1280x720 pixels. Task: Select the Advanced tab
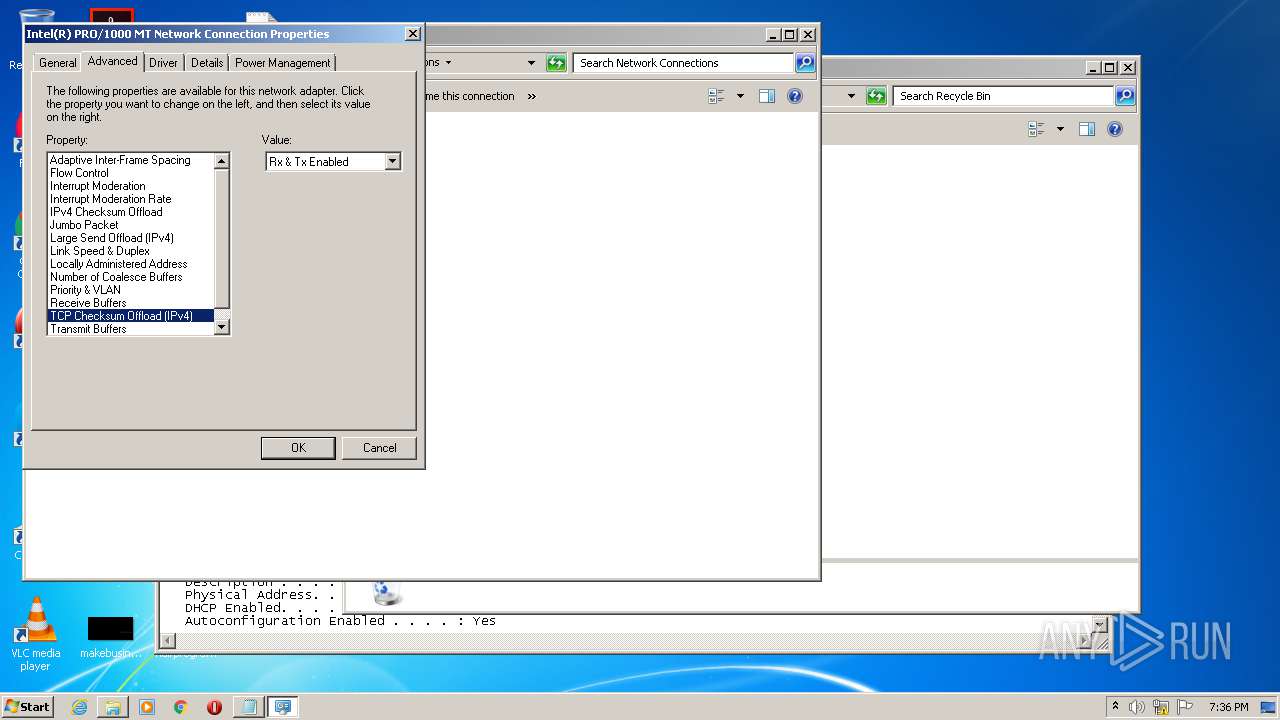(x=112, y=61)
